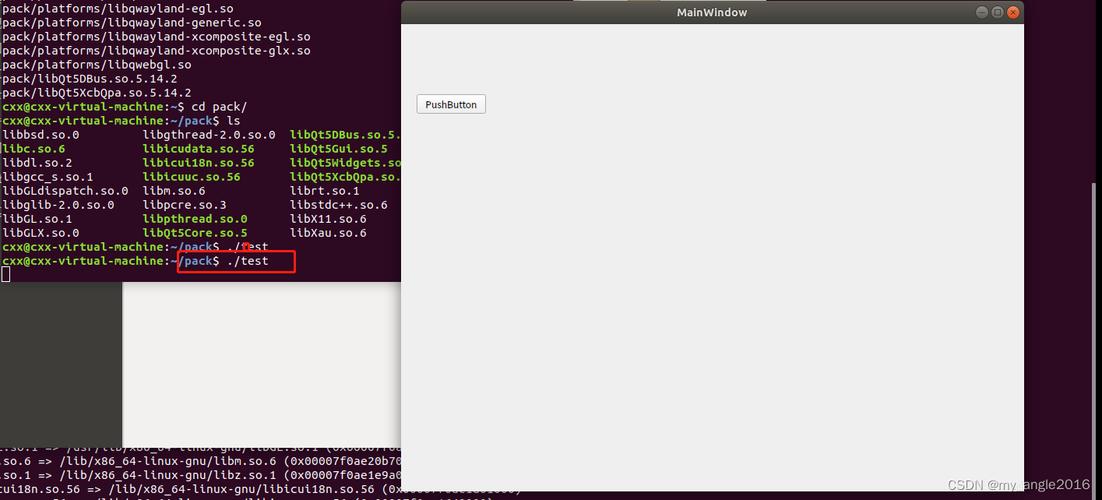Click libXau.so.6 in the listing
Viewport: 1102px width, 500px height.
328,233
